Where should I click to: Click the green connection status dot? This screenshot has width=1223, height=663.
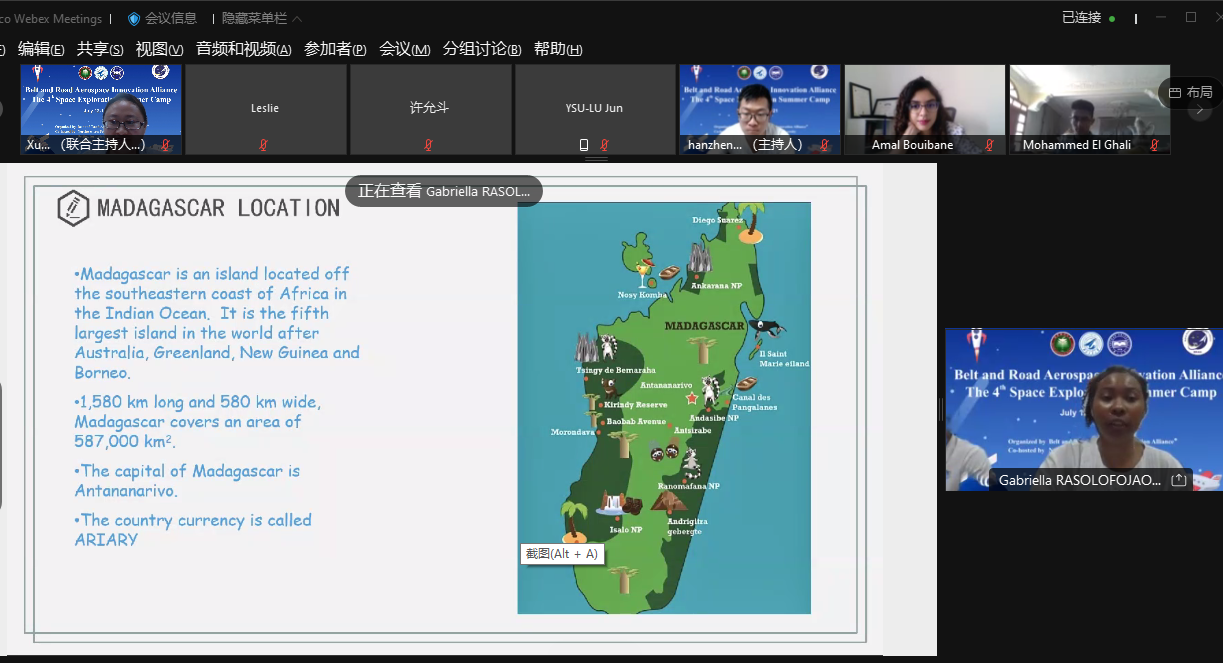1112,19
